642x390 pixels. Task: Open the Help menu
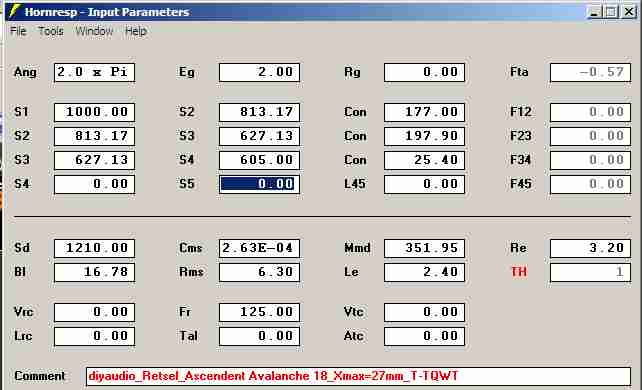(x=136, y=31)
